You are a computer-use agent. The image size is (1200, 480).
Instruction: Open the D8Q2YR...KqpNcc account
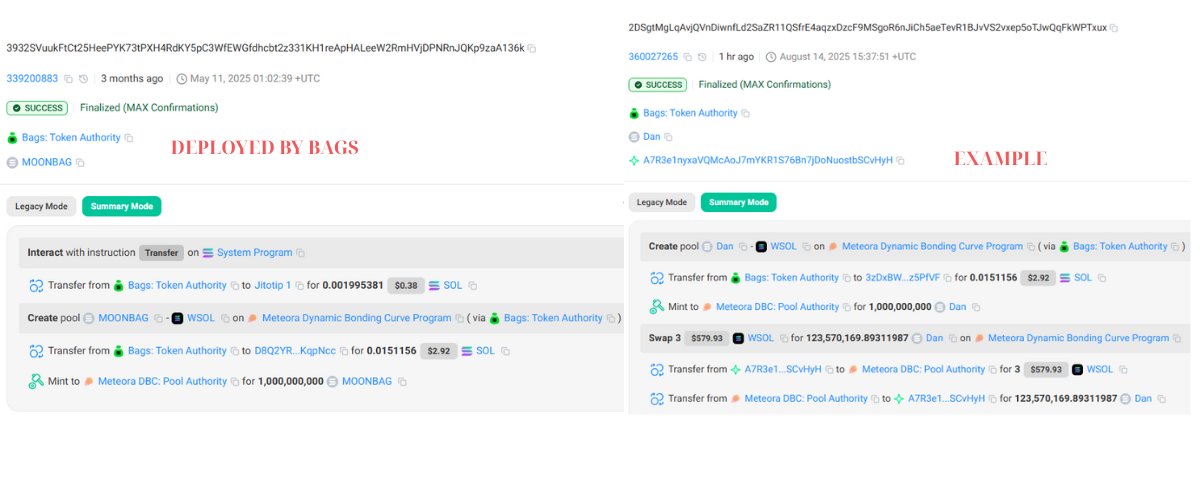[x=295, y=351]
